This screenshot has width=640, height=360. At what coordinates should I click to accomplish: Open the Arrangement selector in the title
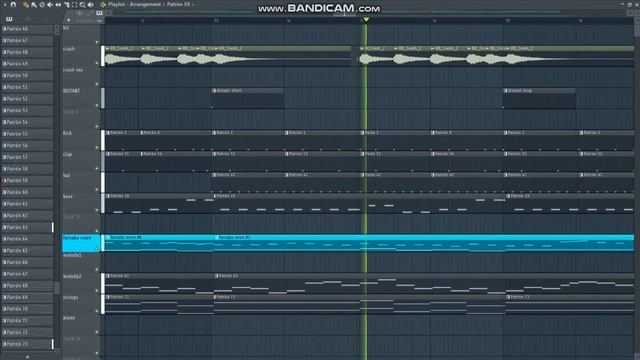click(x=145, y=4)
